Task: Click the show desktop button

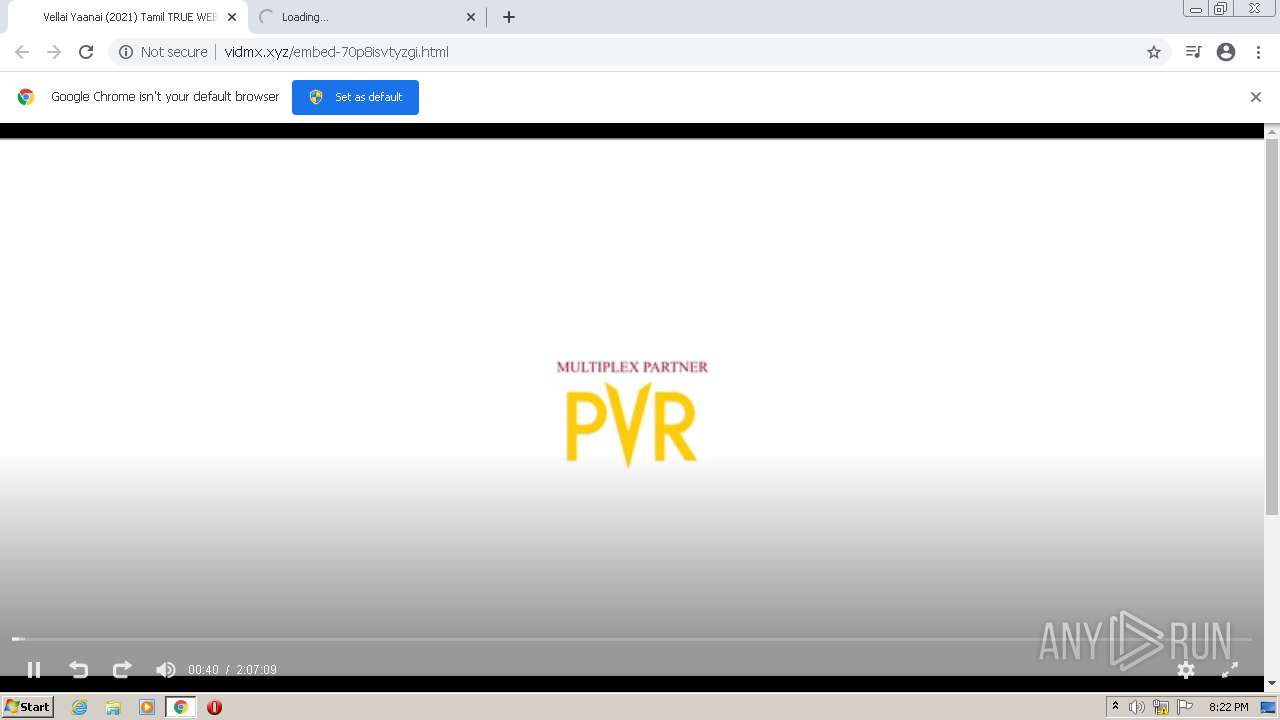Action: pos(1269,707)
